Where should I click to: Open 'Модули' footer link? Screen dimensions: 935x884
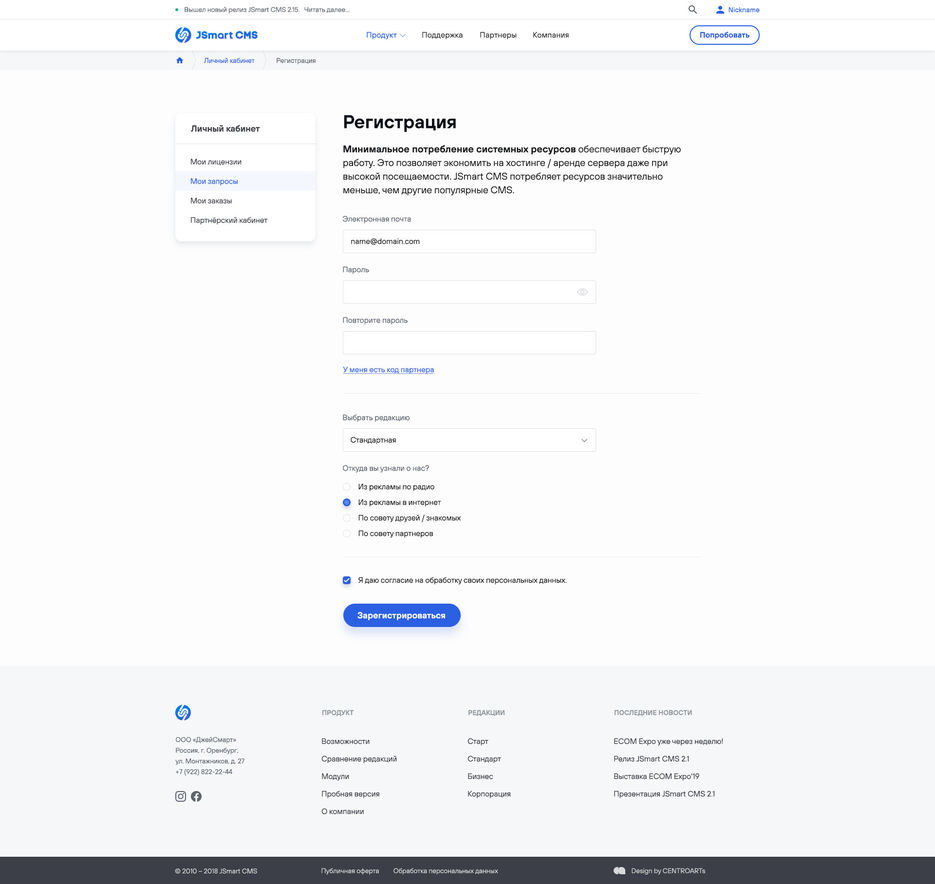point(335,776)
